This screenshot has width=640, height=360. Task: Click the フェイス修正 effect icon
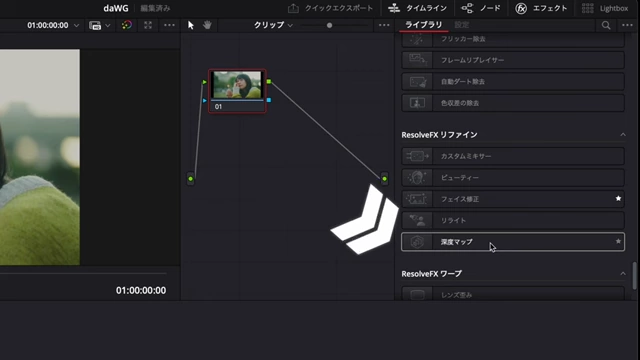tap(417, 199)
